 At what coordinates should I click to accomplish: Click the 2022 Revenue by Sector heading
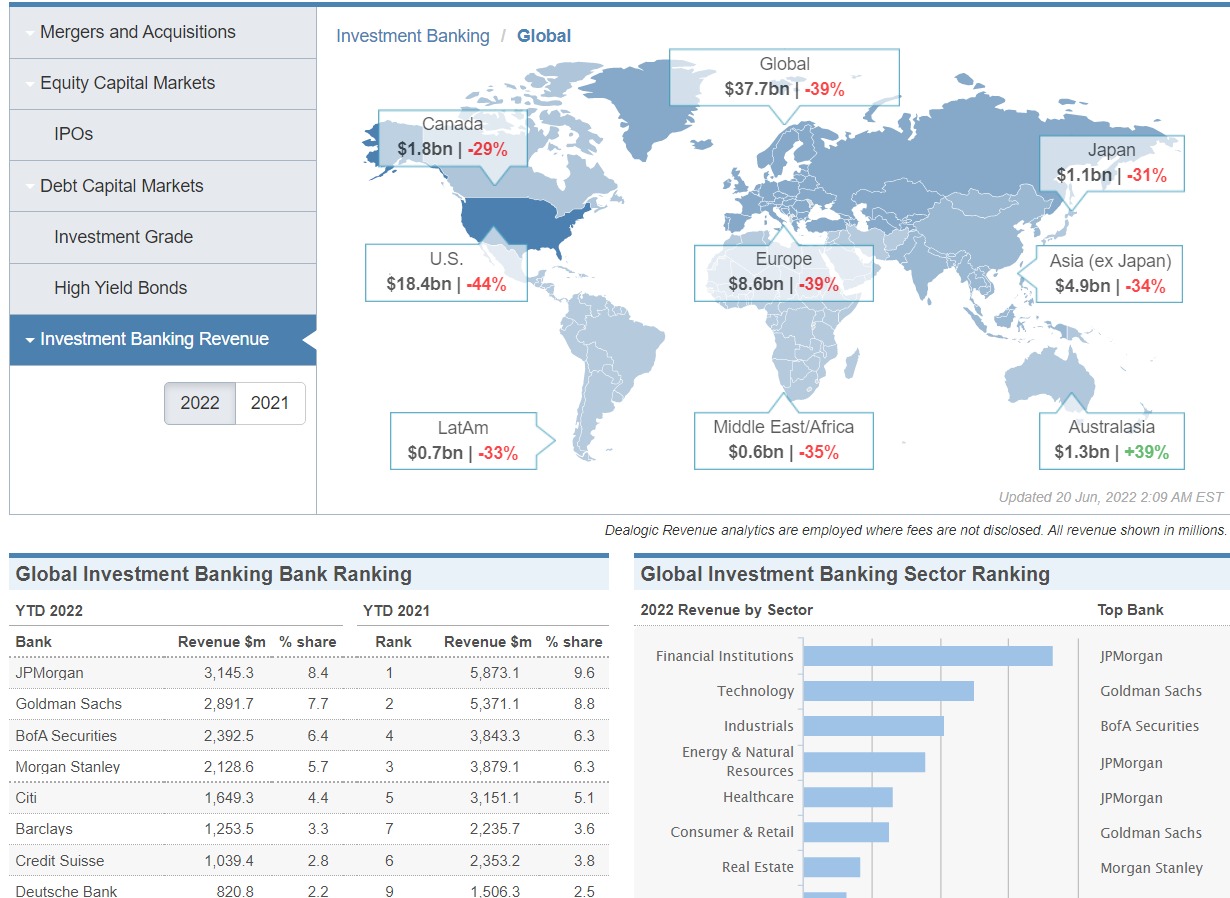727,610
